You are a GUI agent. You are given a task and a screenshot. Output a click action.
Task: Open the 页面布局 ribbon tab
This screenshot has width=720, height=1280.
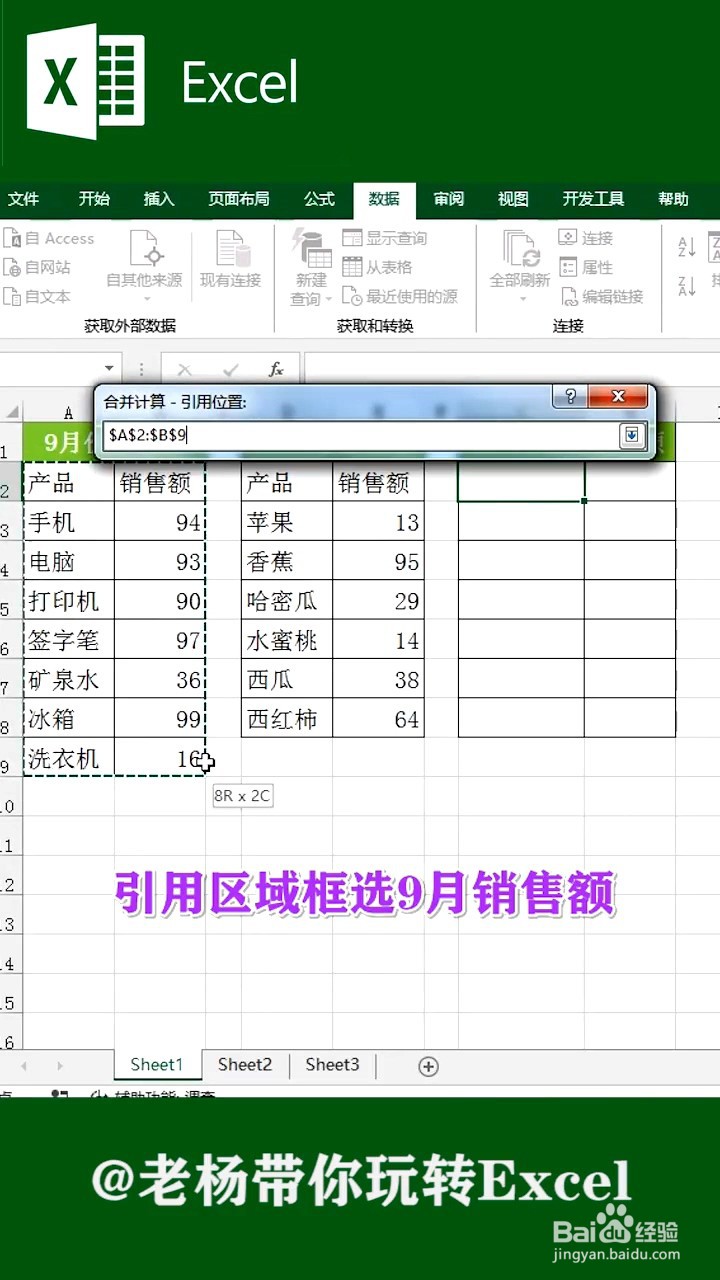239,199
